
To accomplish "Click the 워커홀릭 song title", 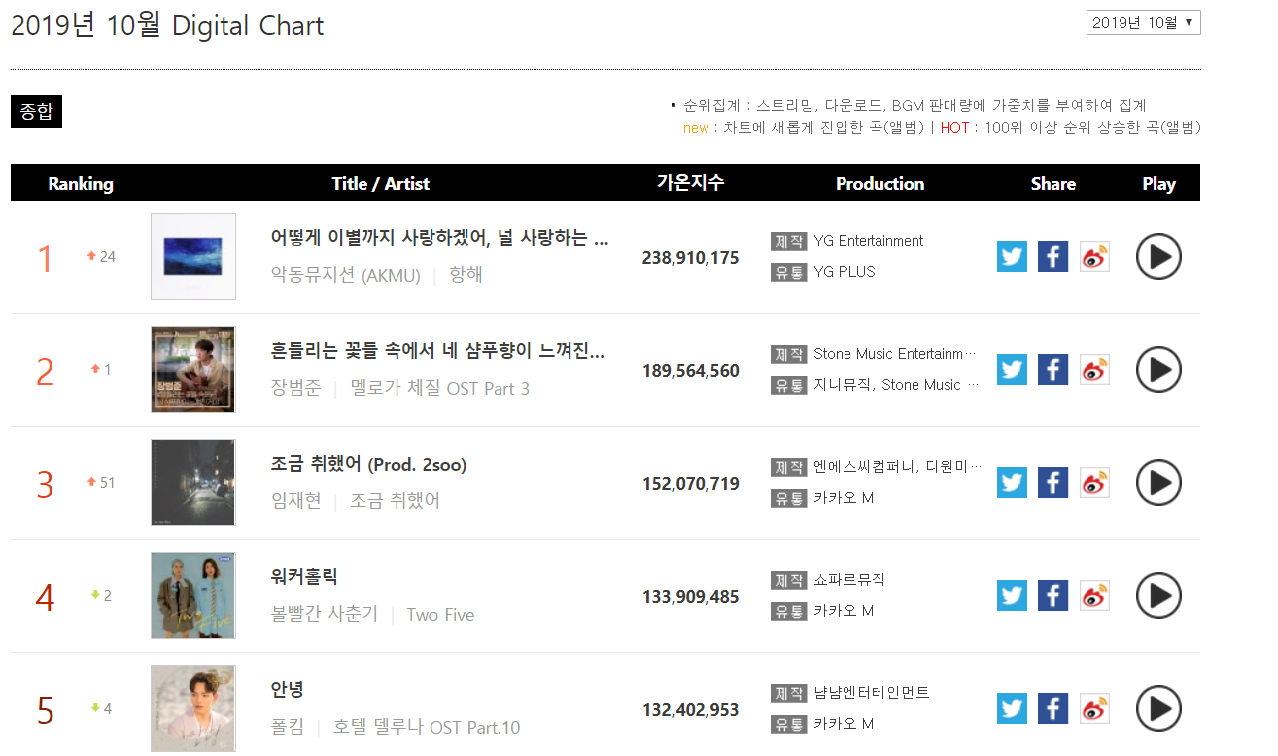I will (304, 577).
